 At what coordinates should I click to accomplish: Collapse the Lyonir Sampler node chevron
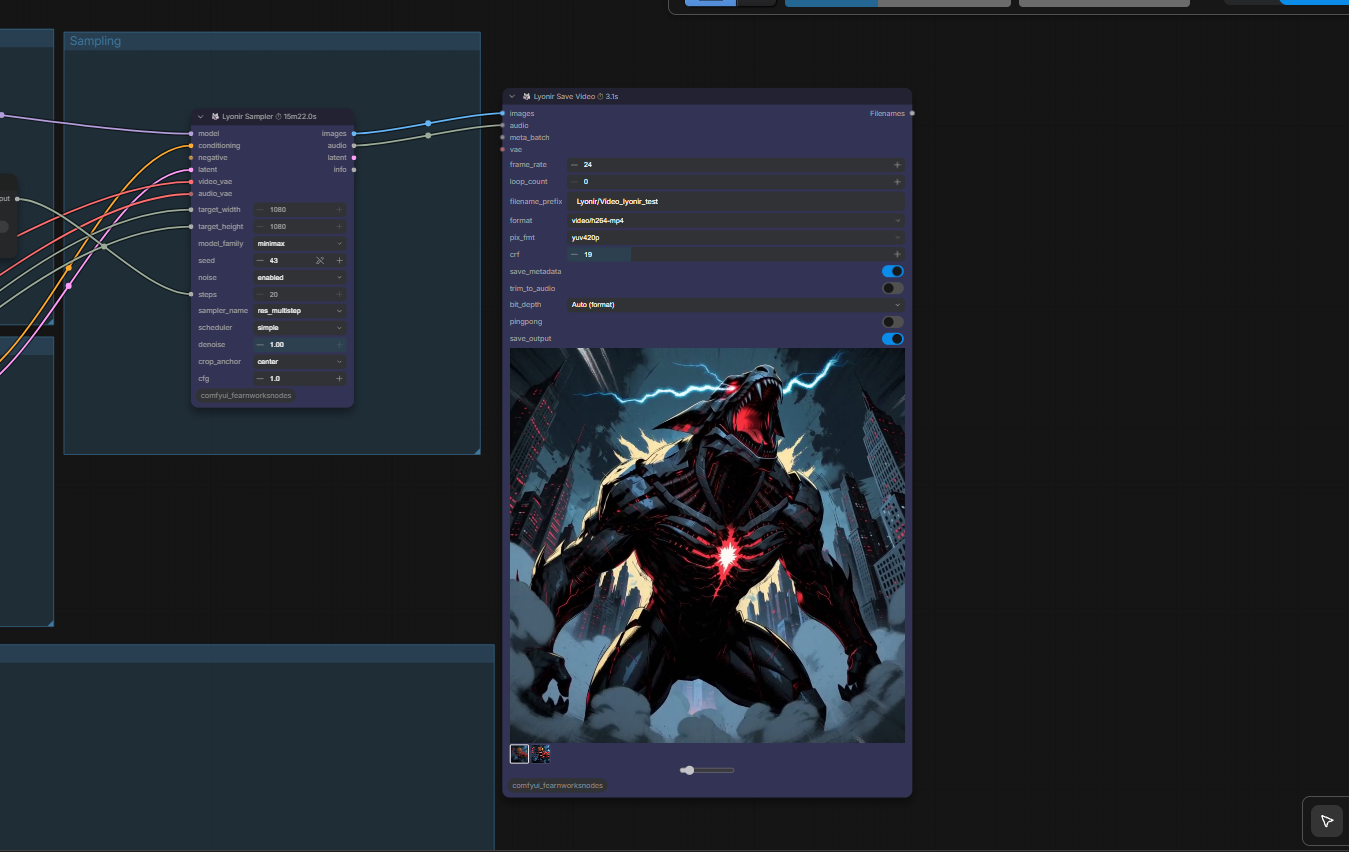(200, 117)
